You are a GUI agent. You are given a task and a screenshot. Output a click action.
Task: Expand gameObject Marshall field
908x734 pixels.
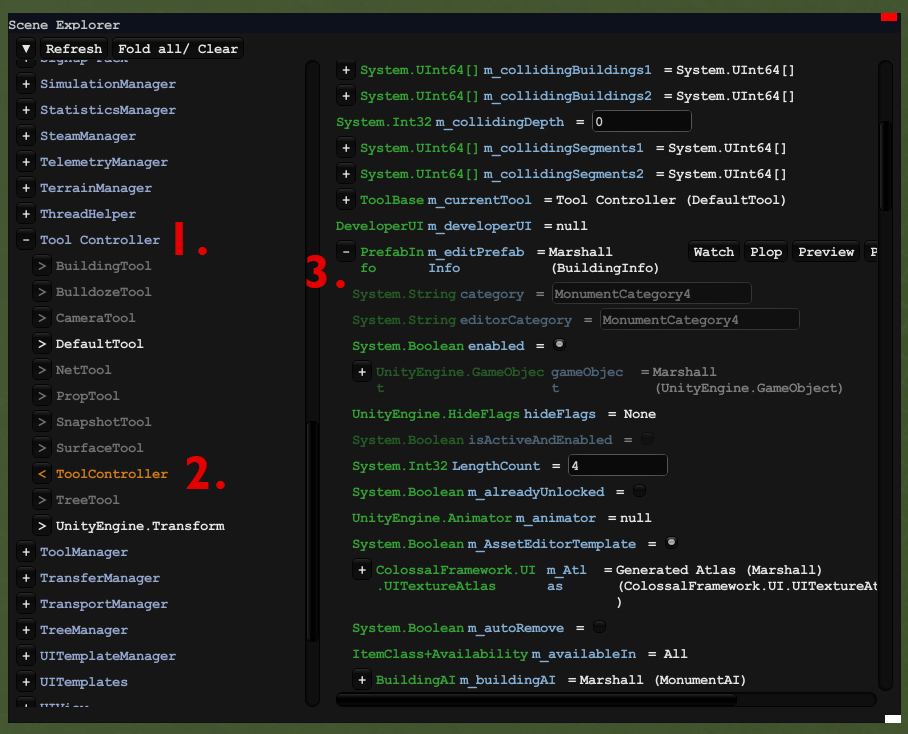pyautogui.click(x=362, y=372)
